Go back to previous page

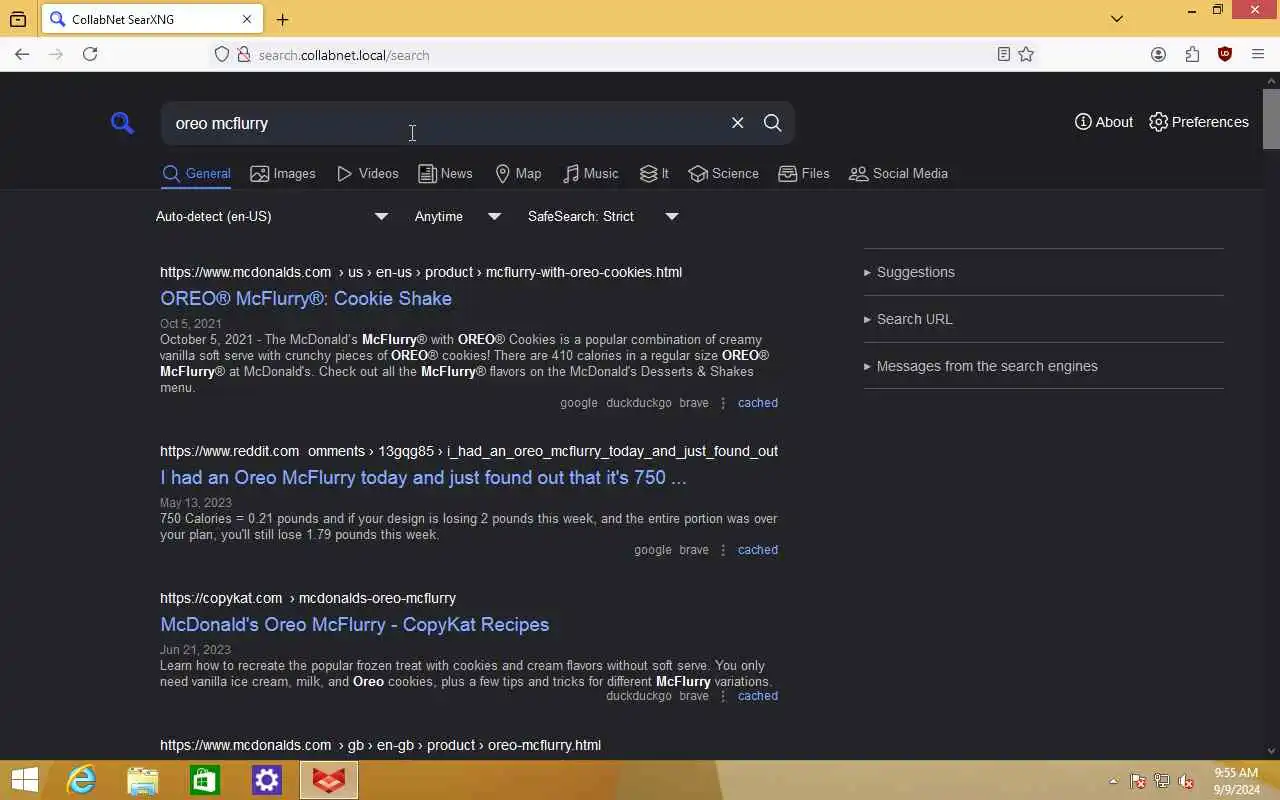point(22,55)
